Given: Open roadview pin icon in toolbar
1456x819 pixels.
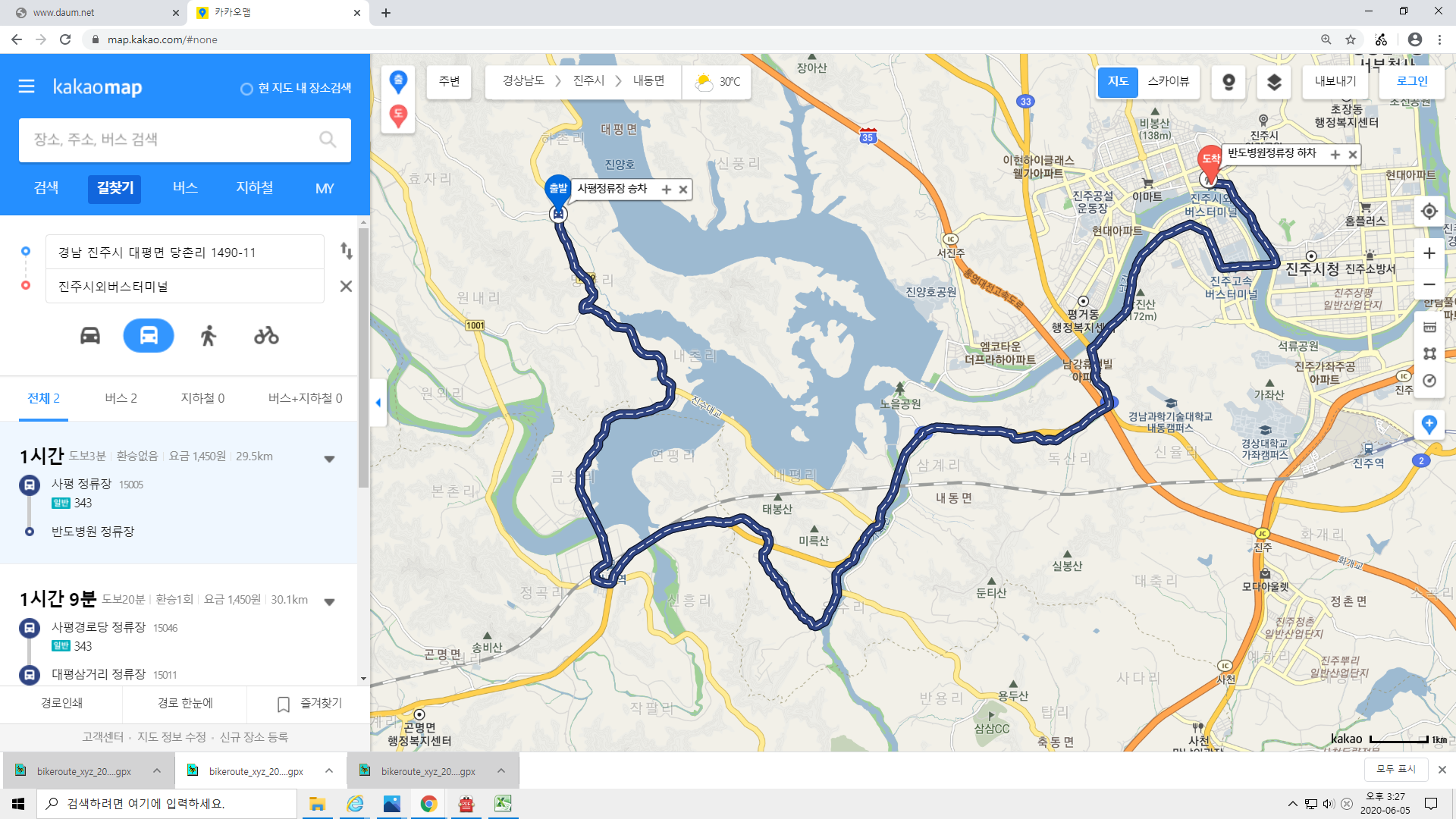Looking at the screenshot, I should coord(1228,82).
